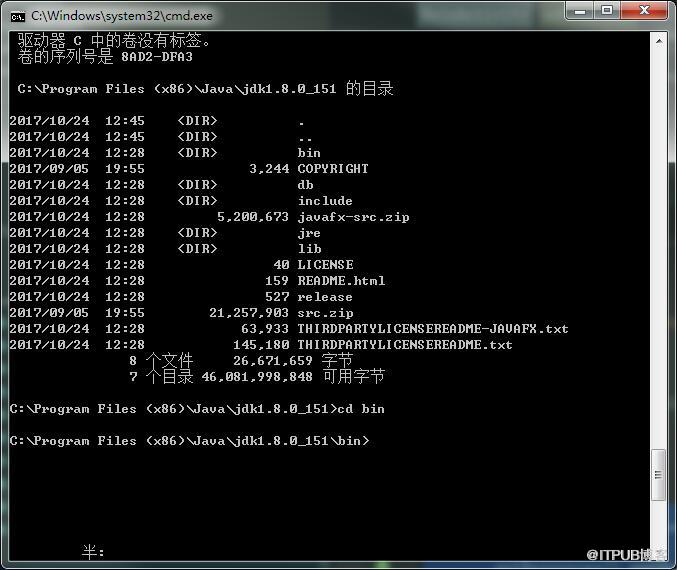The width and height of the screenshot is (677, 570).
Task: Click the 'src.zip' file name
Action: pyautogui.click(x=325, y=313)
